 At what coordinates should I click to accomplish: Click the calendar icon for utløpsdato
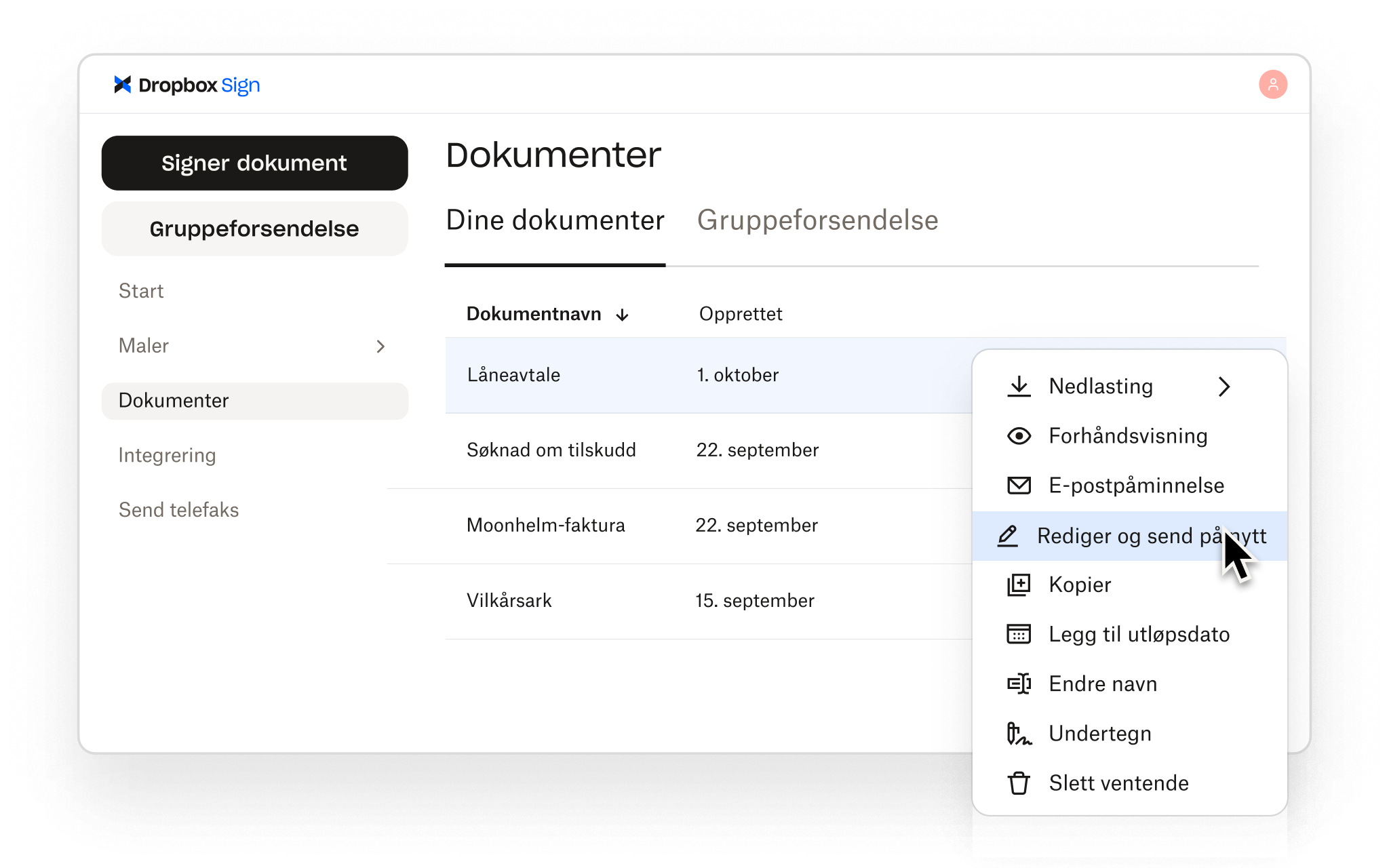tap(1019, 634)
